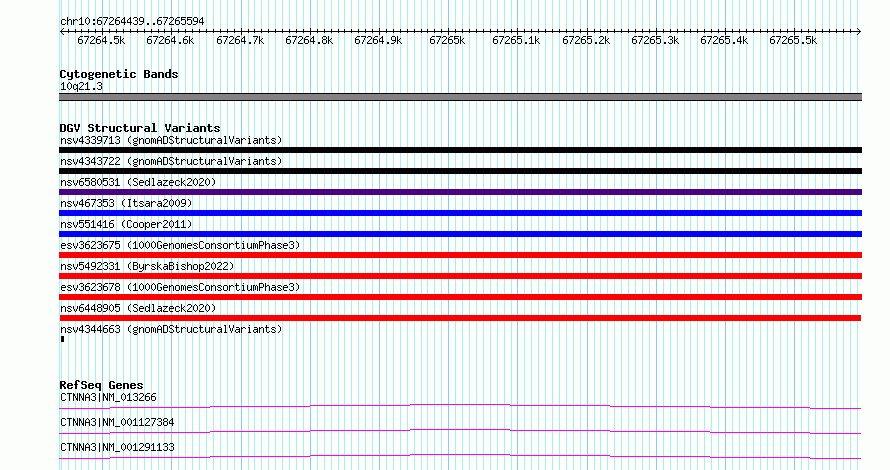The height and width of the screenshot is (470, 890).
Task: Click the chr10:67264439..67265594 coordinate label
Action: 132,22
